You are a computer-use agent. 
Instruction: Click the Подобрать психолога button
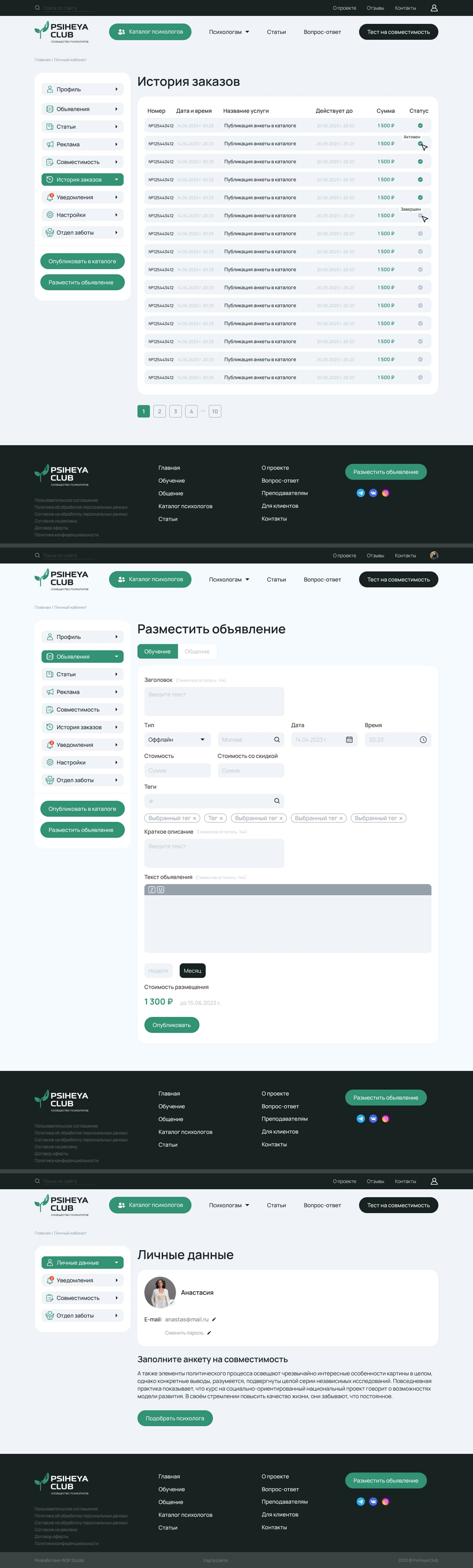[x=175, y=1418]
